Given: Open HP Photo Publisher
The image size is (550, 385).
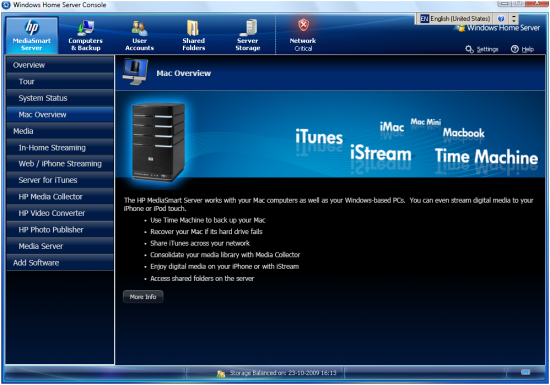Looking at the screenshot, I should pyautogui.click(x=60, y=230).
